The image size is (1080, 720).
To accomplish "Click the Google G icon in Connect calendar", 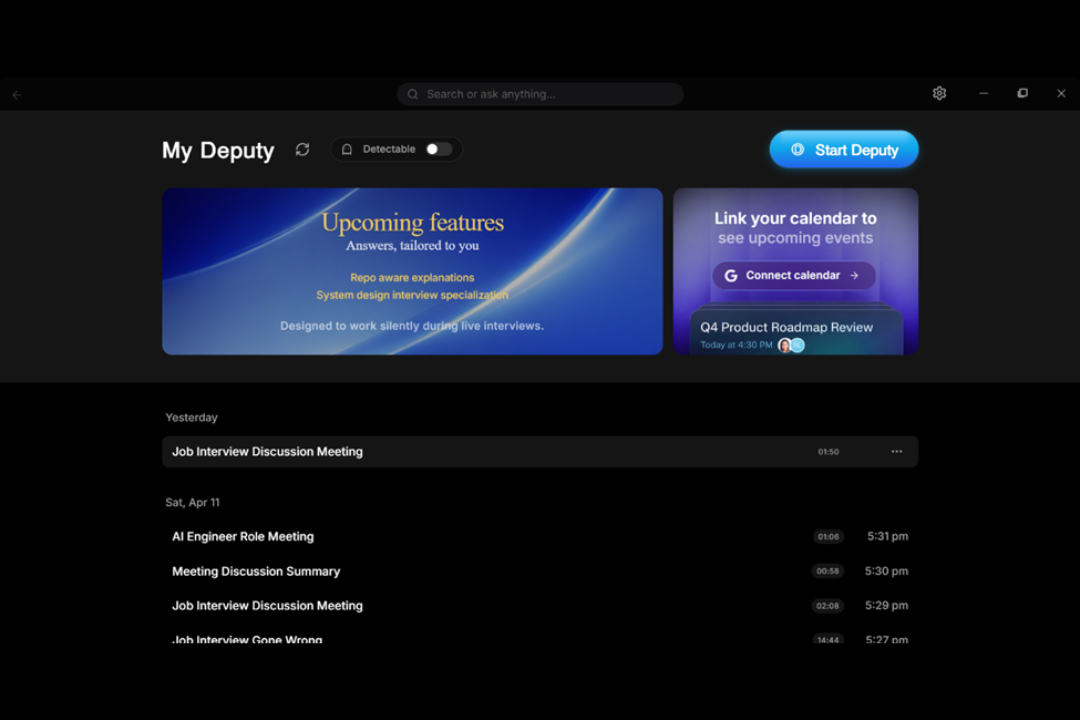I will click(x=731, y=276).
